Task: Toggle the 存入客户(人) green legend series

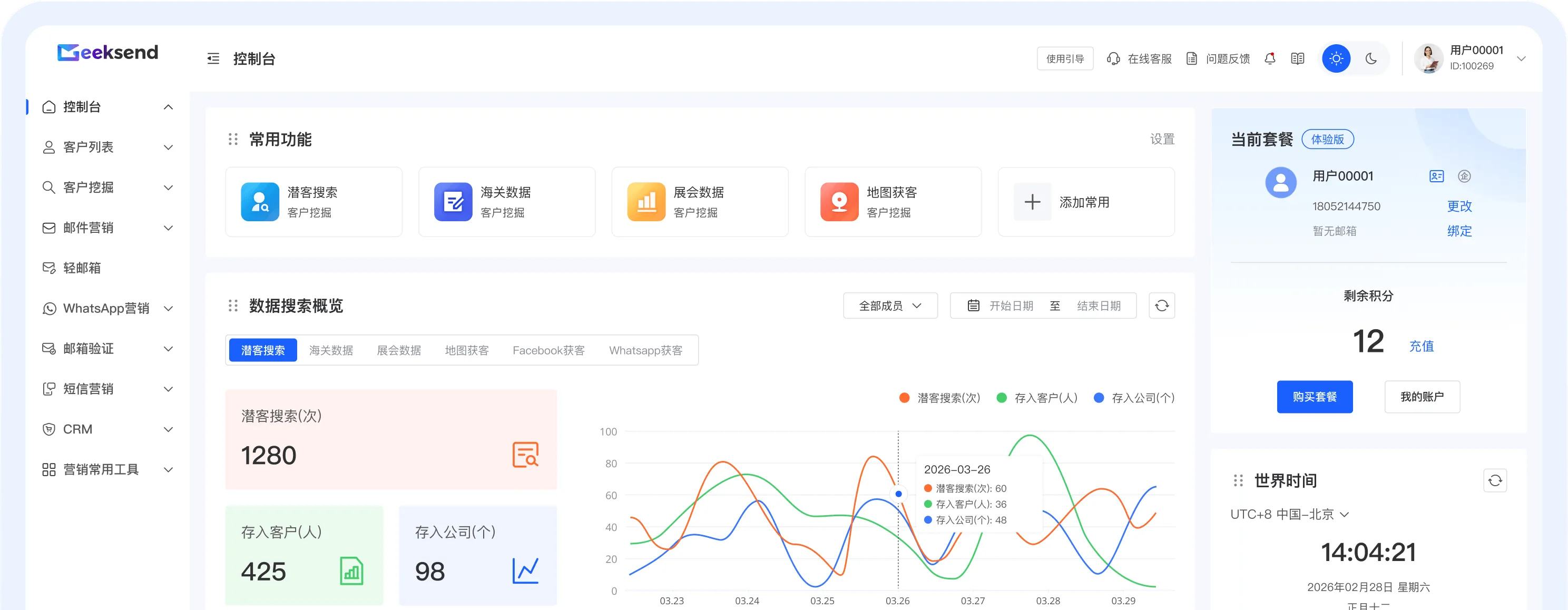Action: point(1036,398)
